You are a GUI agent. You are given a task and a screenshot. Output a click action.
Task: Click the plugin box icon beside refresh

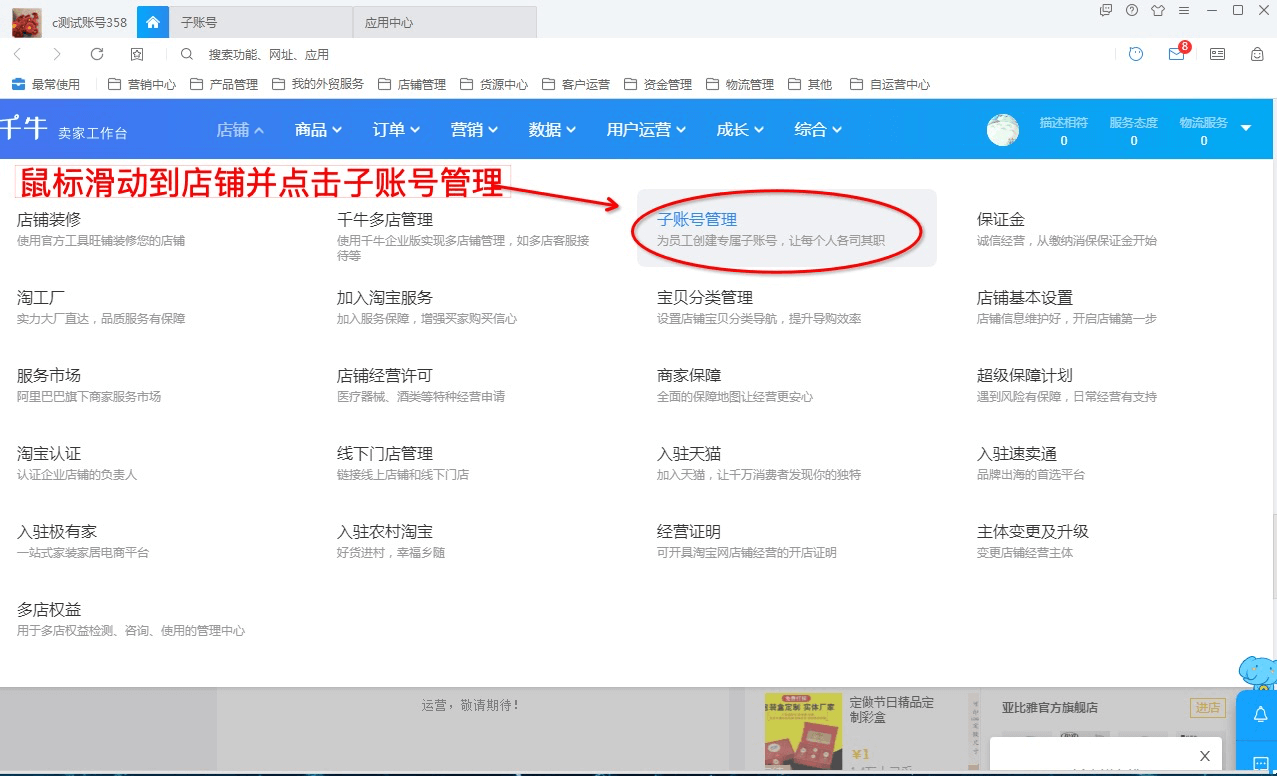tap(137, 54)
